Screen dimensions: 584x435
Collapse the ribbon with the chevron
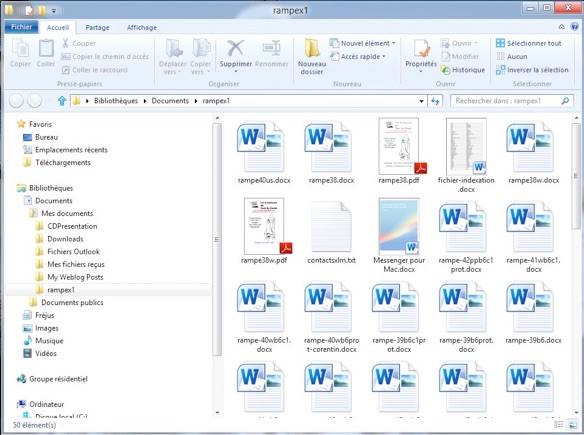pos(561,27)
